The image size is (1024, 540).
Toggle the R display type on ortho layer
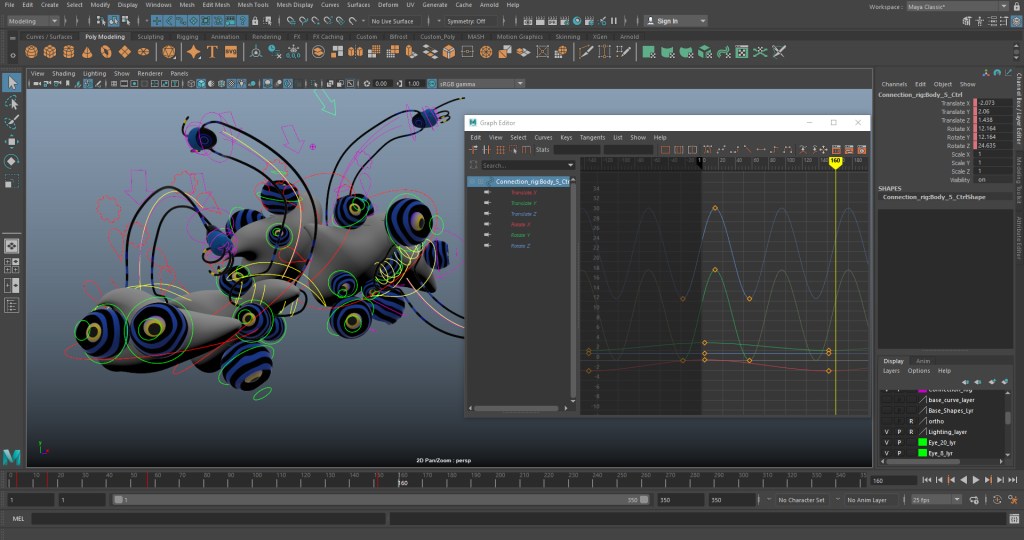[911, 421]
